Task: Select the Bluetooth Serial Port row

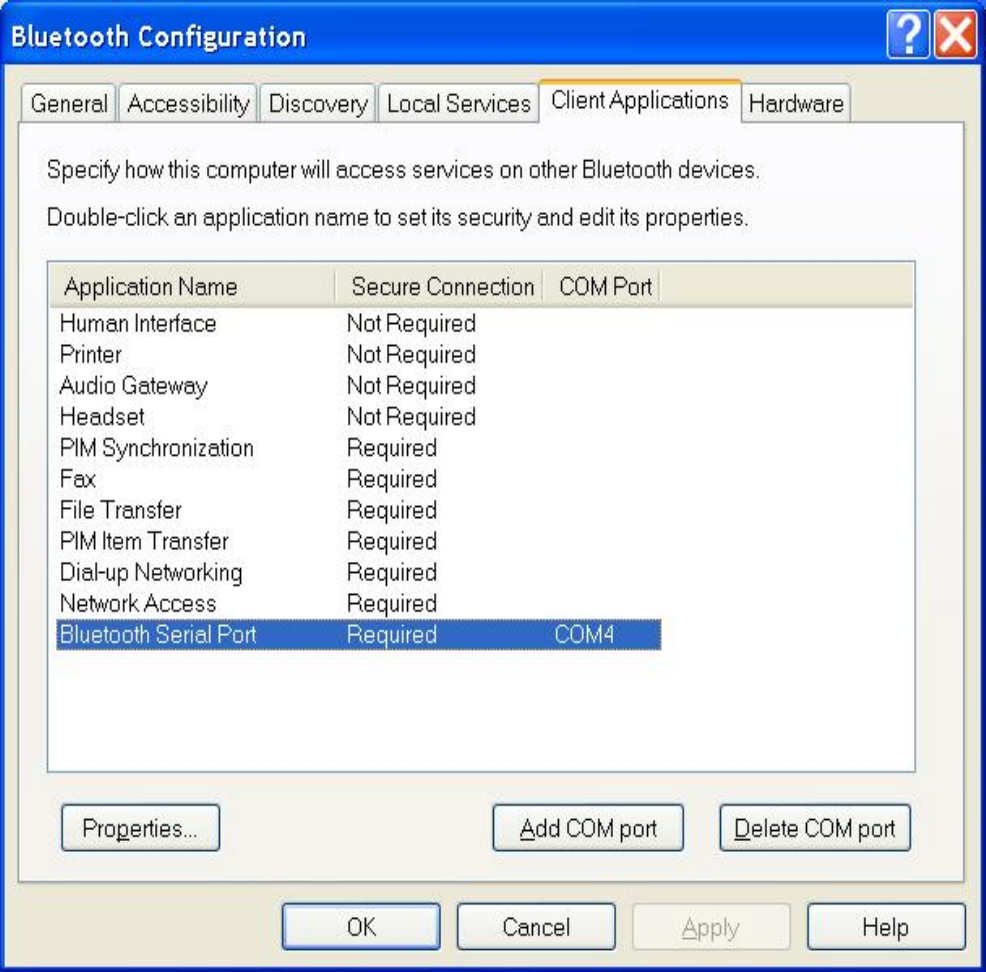Action: (x=358, y=634)
